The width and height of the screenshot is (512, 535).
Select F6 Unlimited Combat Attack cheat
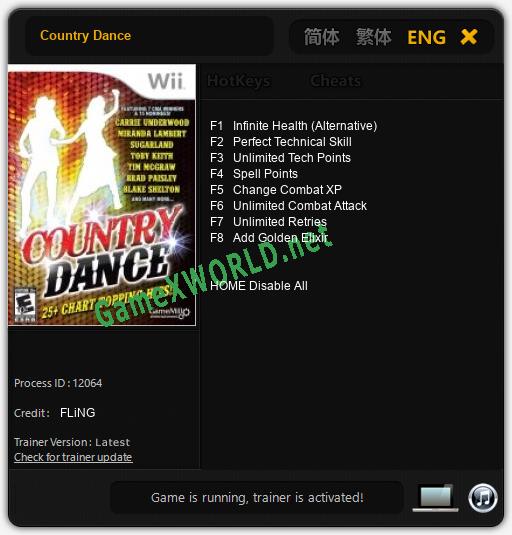tap(288, 206)
